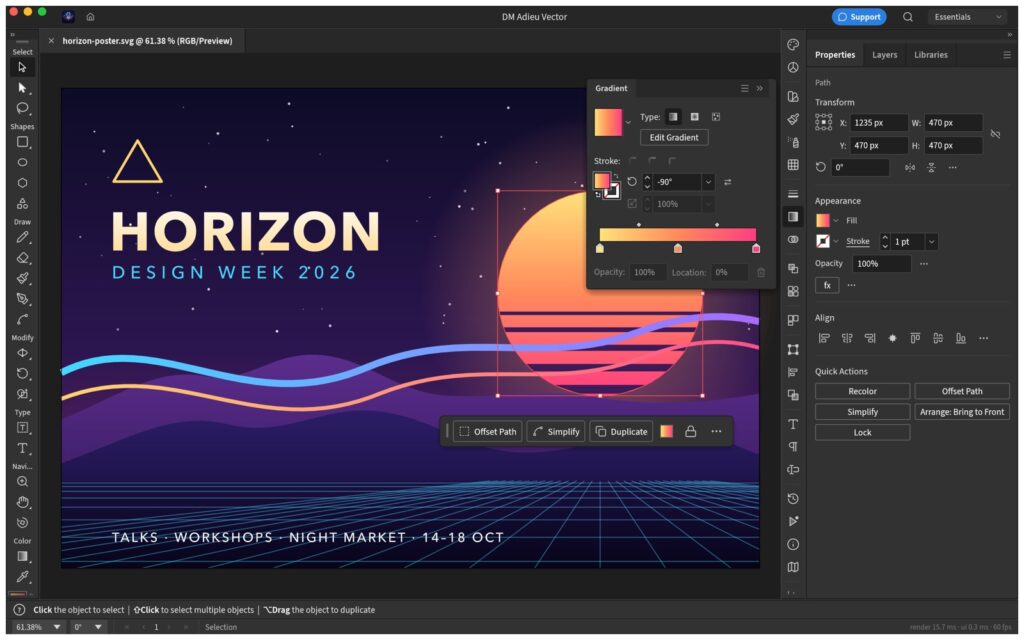Image resolution: width=1024 pixels, height=640 pixels.
Task: Open the History panel icon
Action: [793, 499]
